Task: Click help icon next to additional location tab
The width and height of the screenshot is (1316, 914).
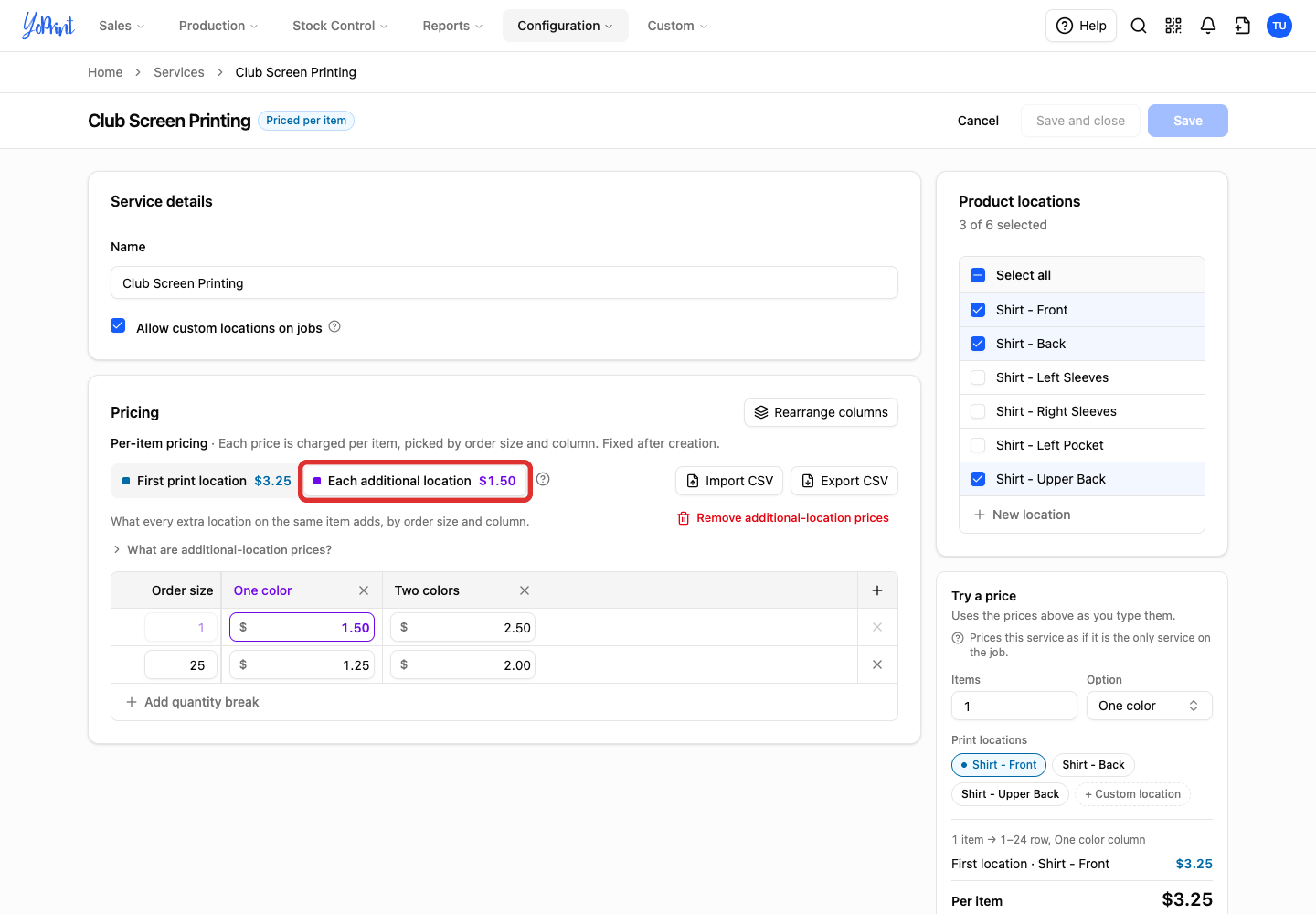Action: click(543, 479)
